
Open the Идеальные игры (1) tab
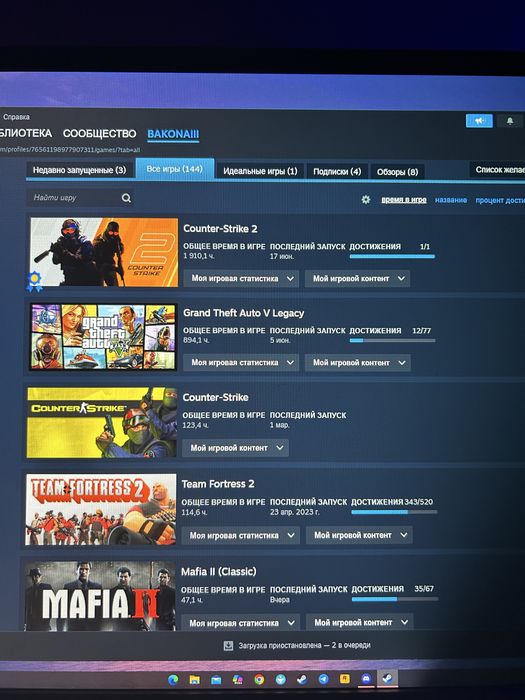[x=260, y=171]
